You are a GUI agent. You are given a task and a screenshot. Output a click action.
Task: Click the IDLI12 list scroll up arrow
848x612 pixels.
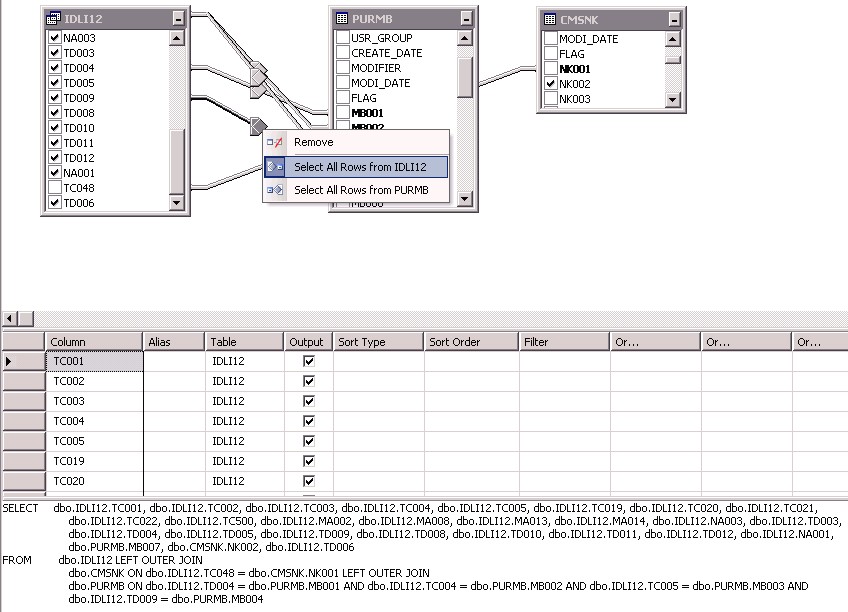177,38
